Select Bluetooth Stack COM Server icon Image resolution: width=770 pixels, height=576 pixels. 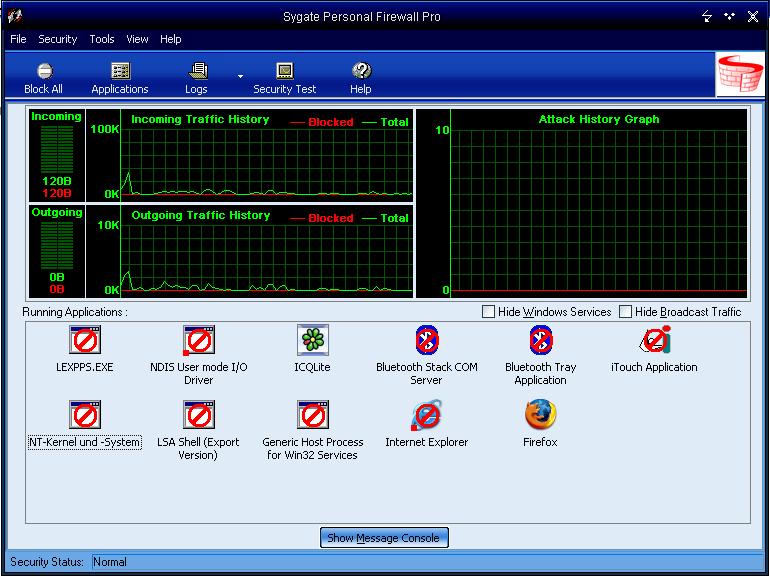[427, 339]
